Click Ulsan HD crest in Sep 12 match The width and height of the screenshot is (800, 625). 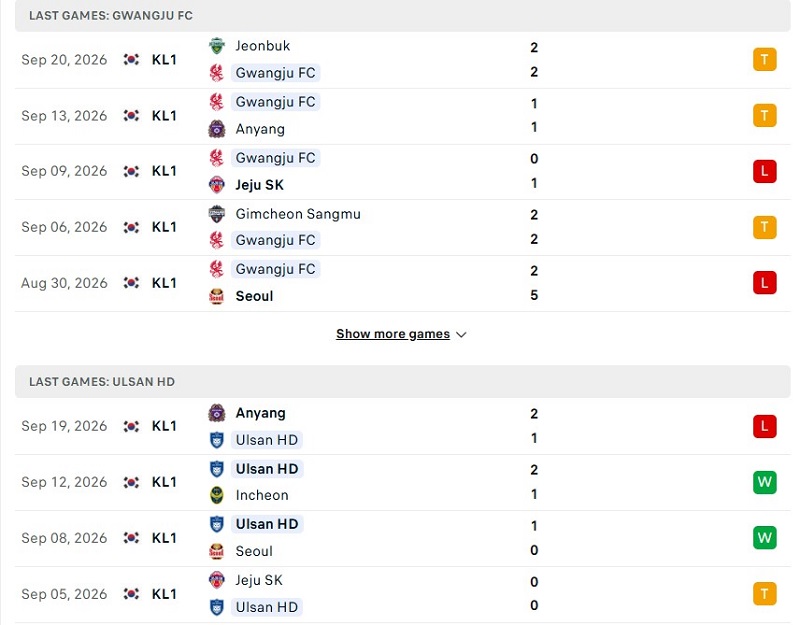pyautogui.click(x=217, y=469)
